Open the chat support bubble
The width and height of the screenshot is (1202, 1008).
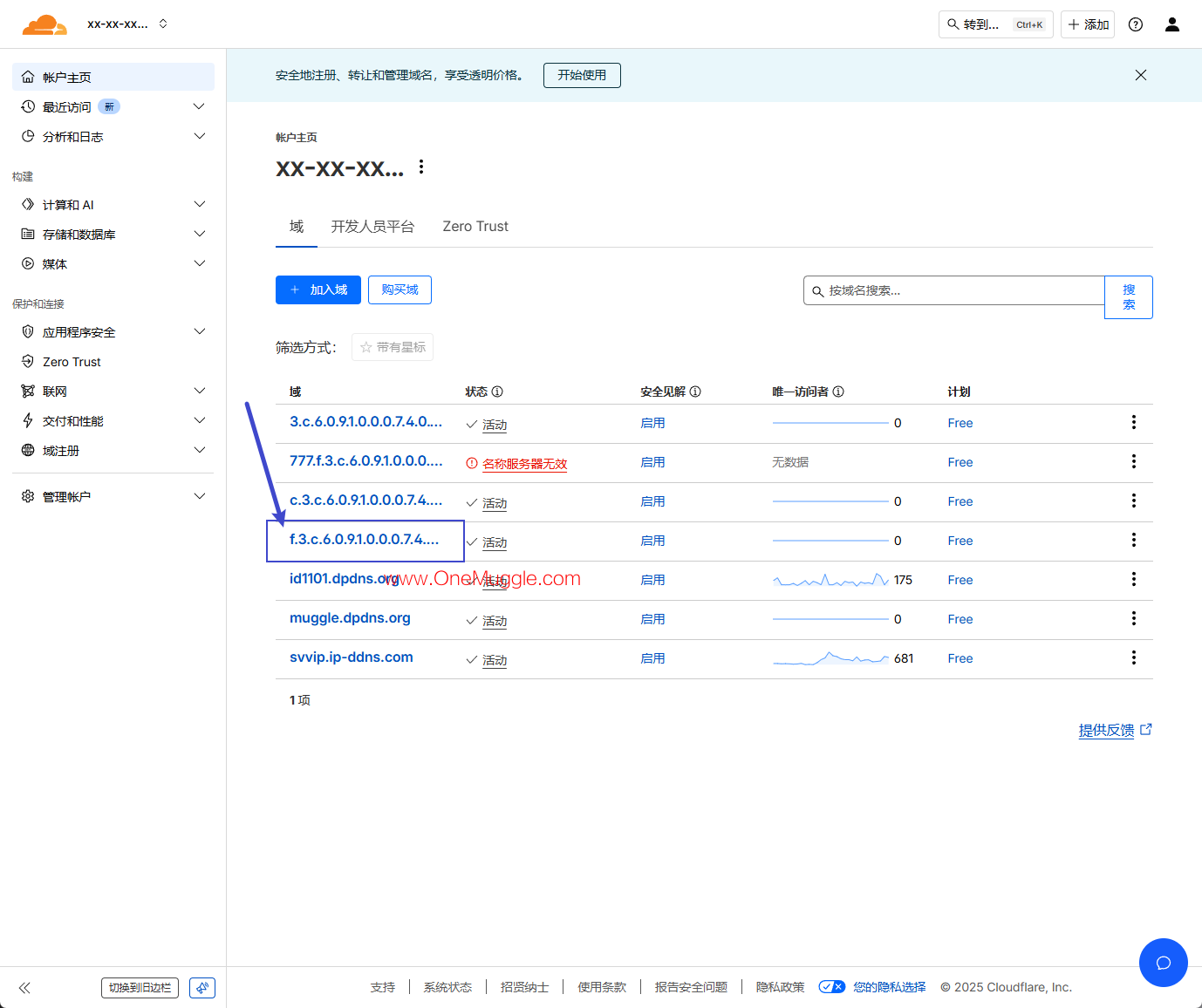pos(1164,963)
